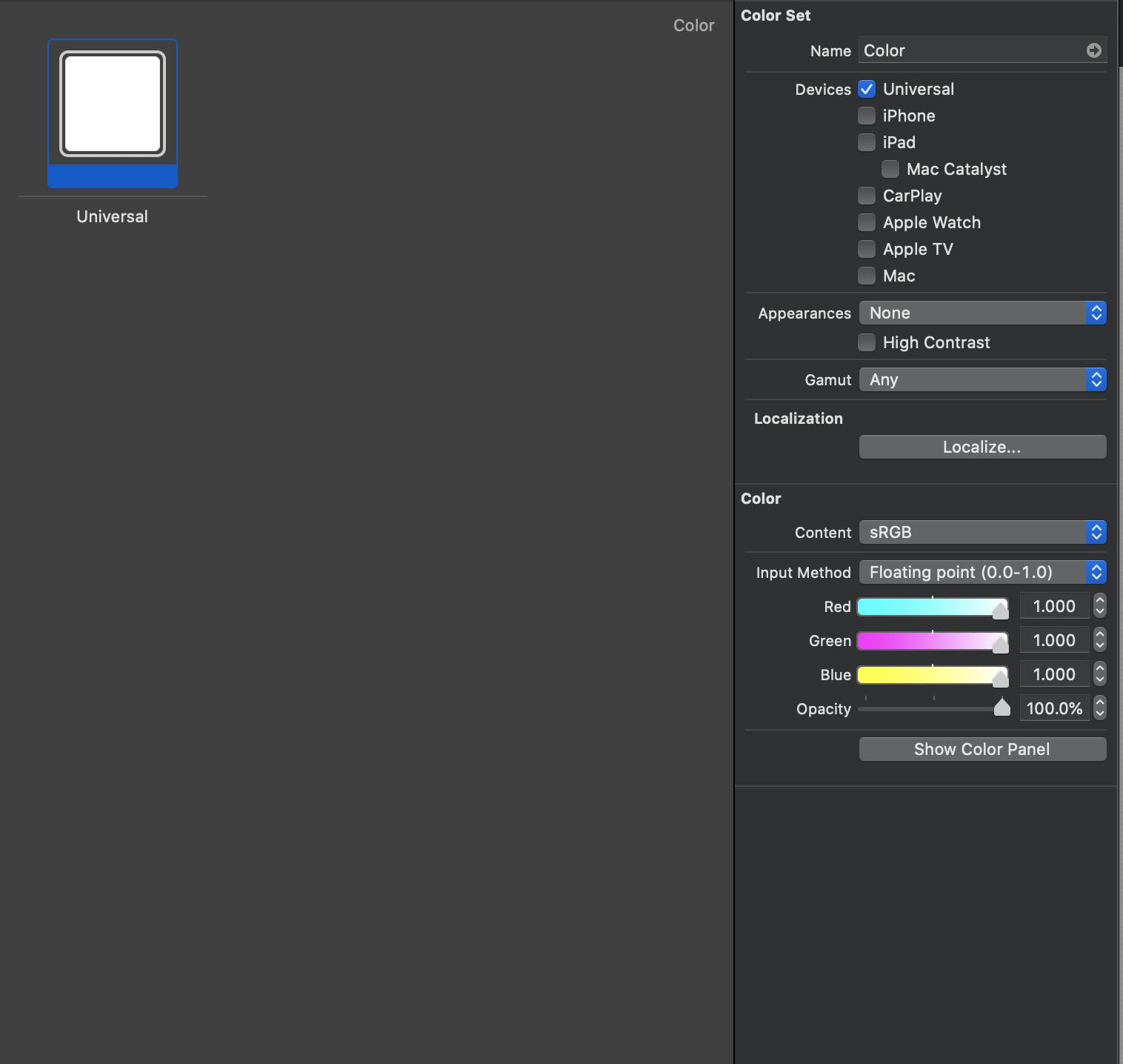The width and height of the screenshot is (1123, 1064).
Task: Click the Color title in editor
Action: click(693, 25)
